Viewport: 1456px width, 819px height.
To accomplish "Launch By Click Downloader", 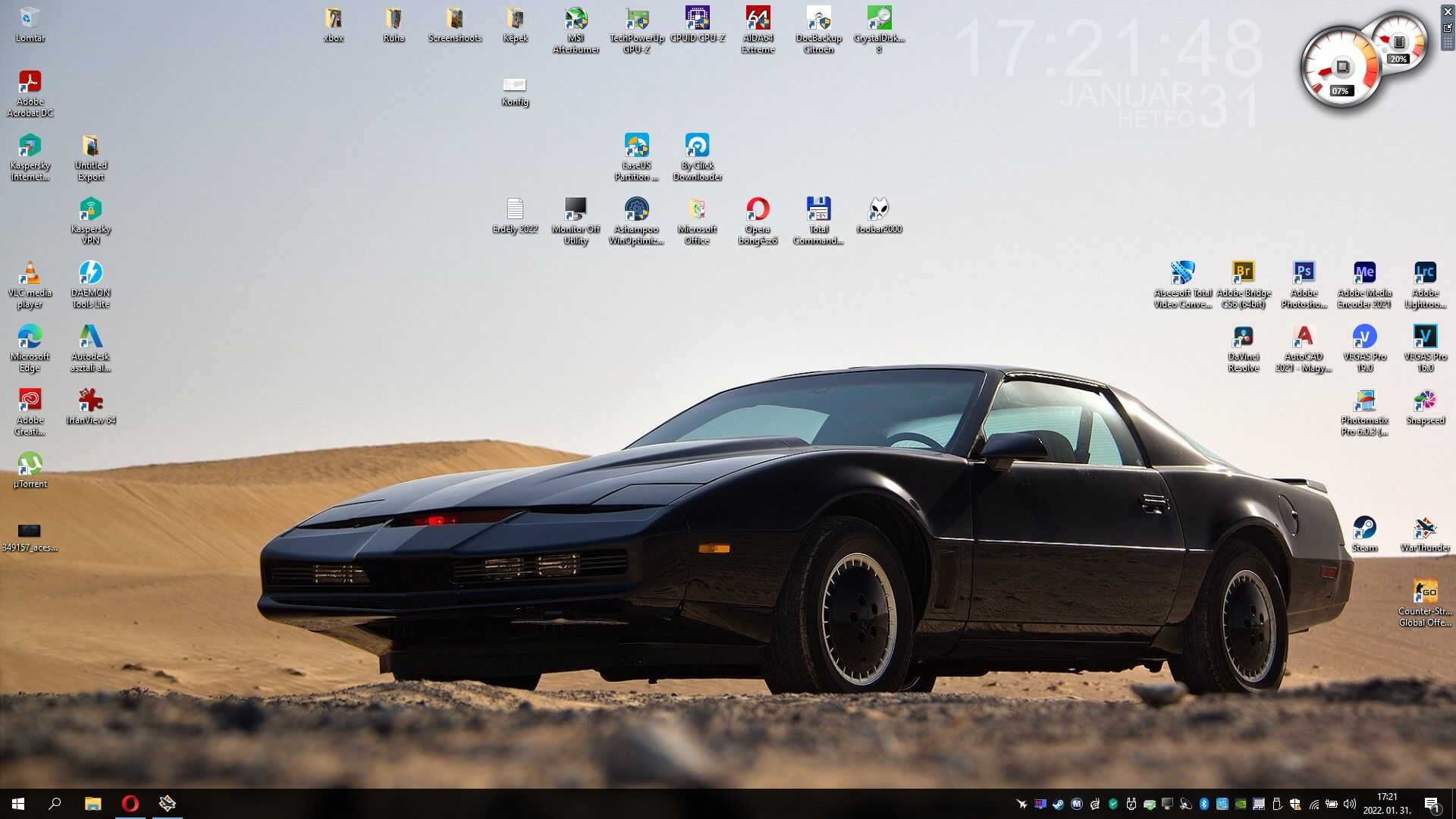I will [x=697, y=158].
